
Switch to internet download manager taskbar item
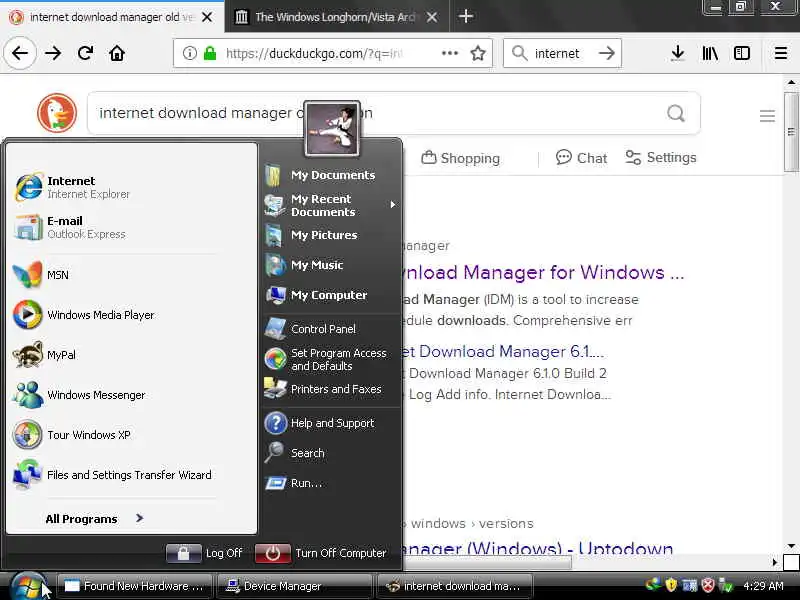(x=455, y=586)
